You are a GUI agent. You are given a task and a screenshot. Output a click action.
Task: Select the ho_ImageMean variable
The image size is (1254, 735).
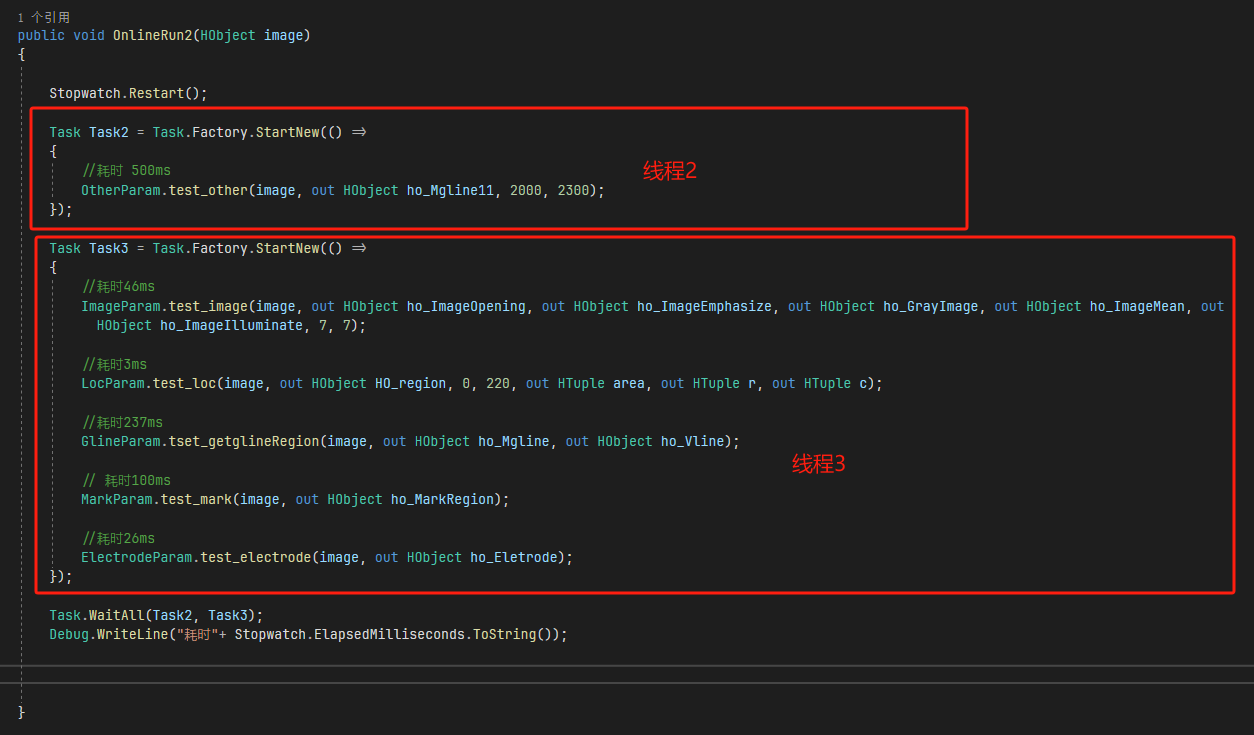tap(1137, 306)
